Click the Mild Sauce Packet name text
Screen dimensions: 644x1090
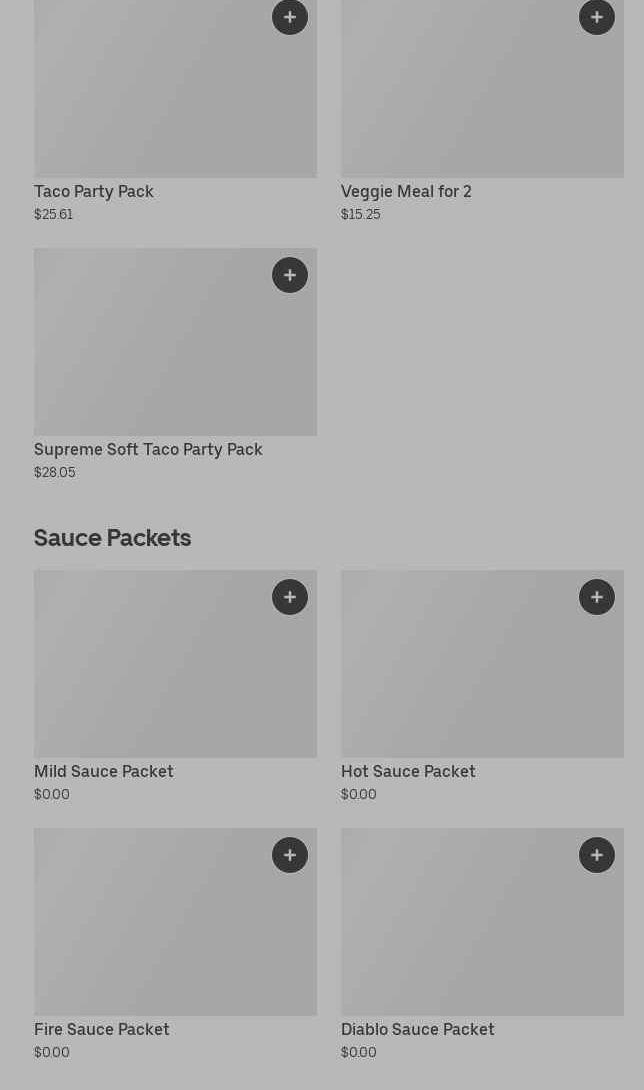click(104, 771)
